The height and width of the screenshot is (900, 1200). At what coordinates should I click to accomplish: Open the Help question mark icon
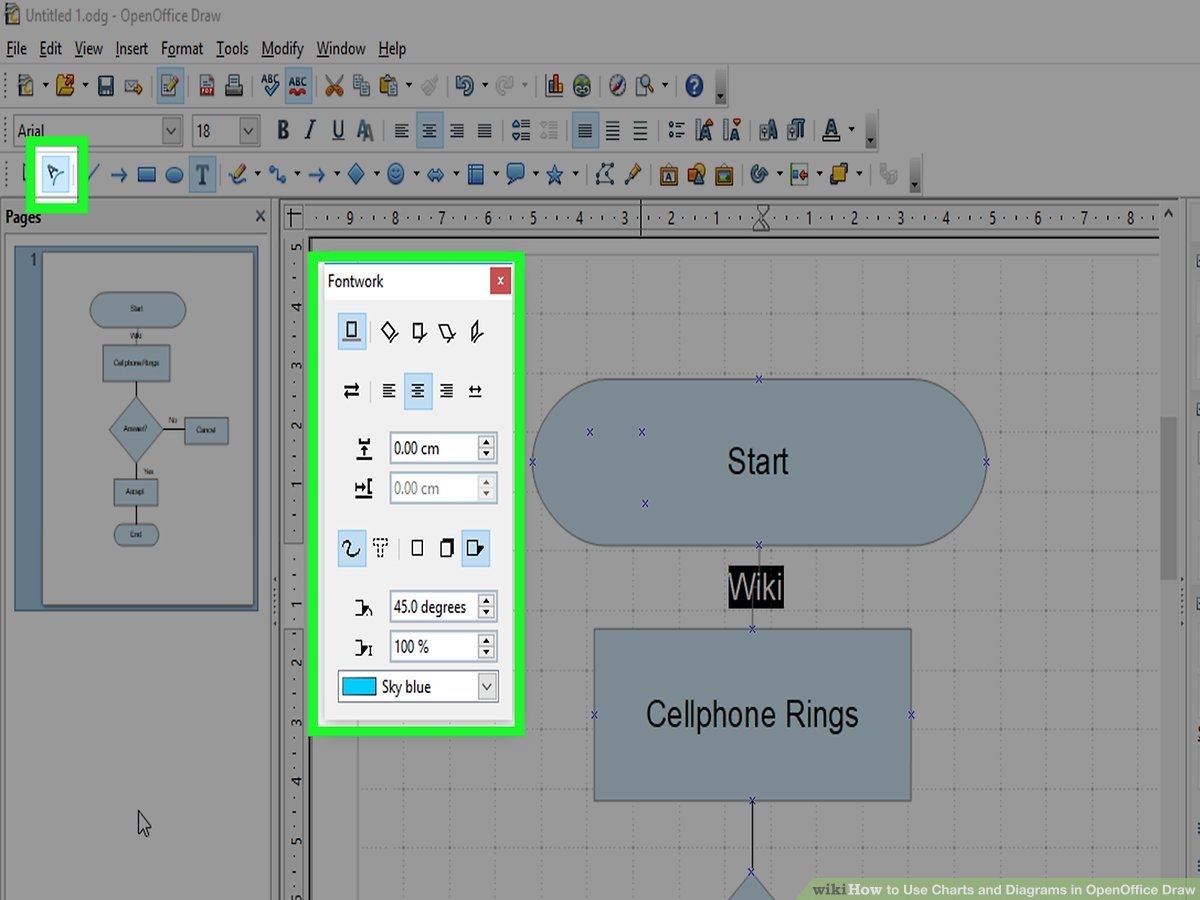click(x=694, y=86)
